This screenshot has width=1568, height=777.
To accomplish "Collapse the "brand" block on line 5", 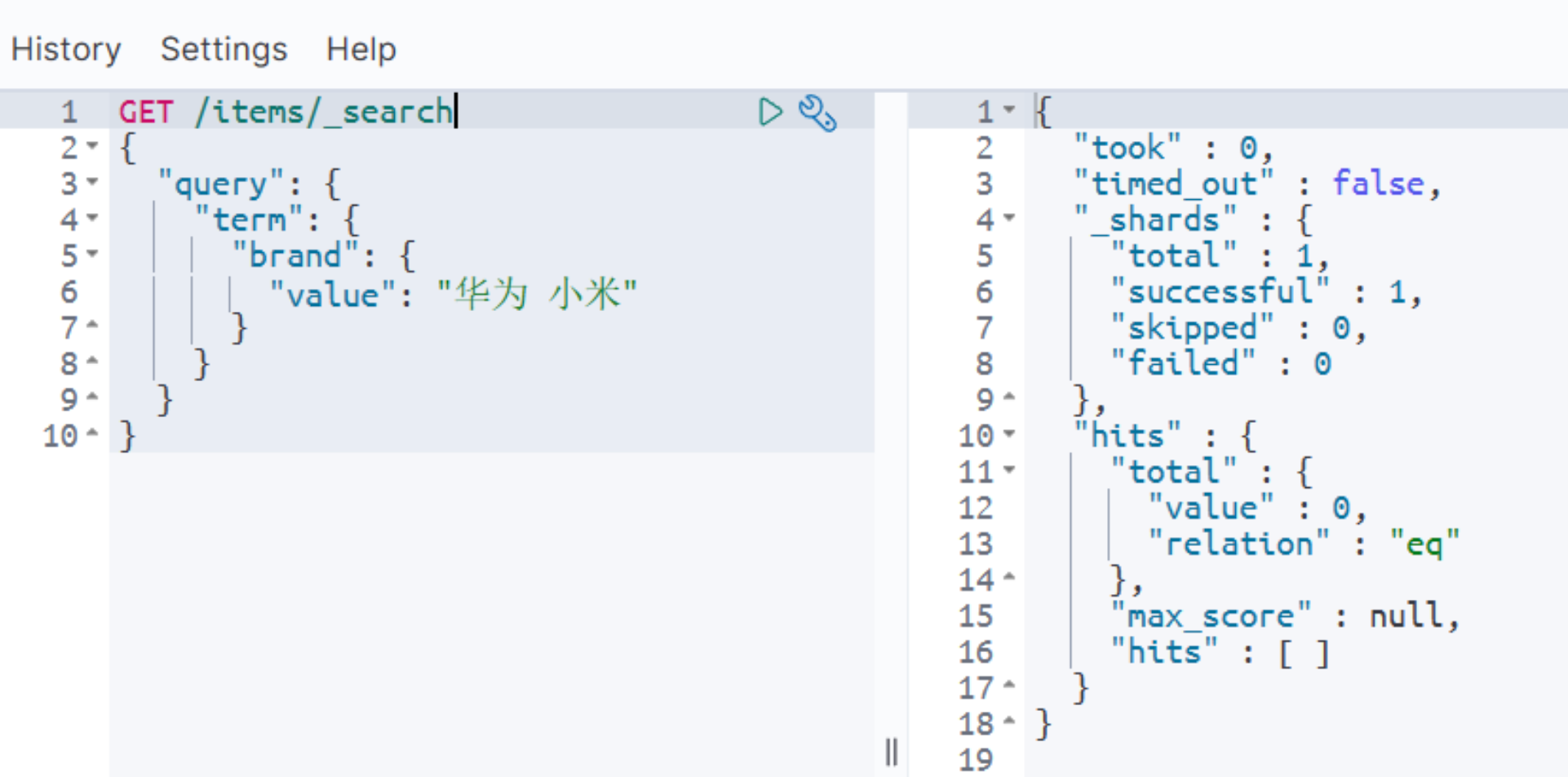I will [x=92, y=254].
